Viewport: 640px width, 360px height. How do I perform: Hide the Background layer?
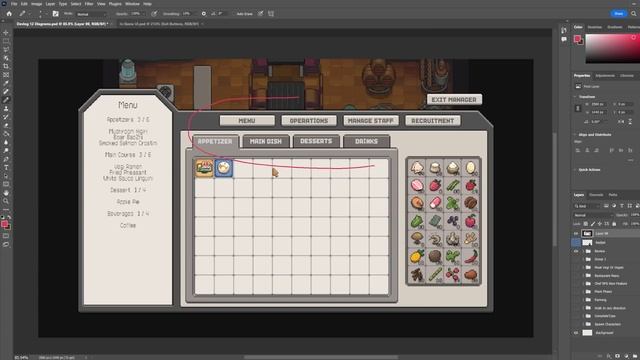(x=576, y=333)
